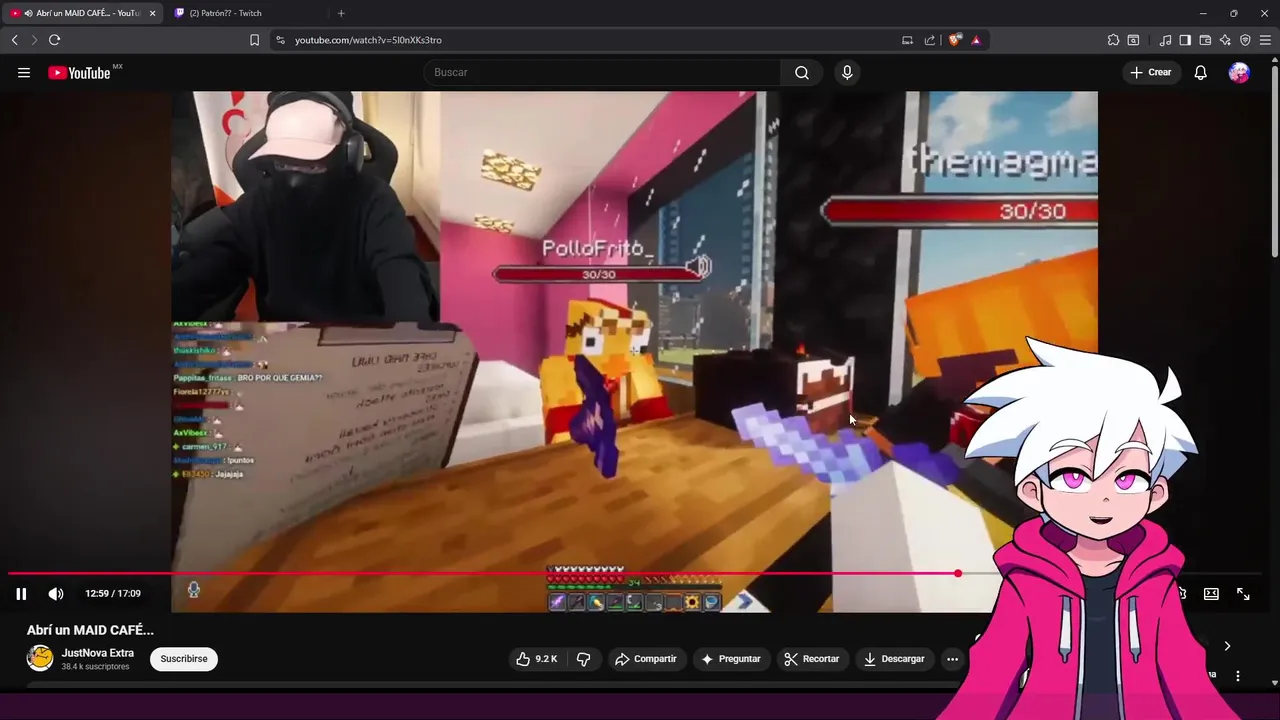Click the search magnifier button
1280x720 pixels.
[802, 73]
